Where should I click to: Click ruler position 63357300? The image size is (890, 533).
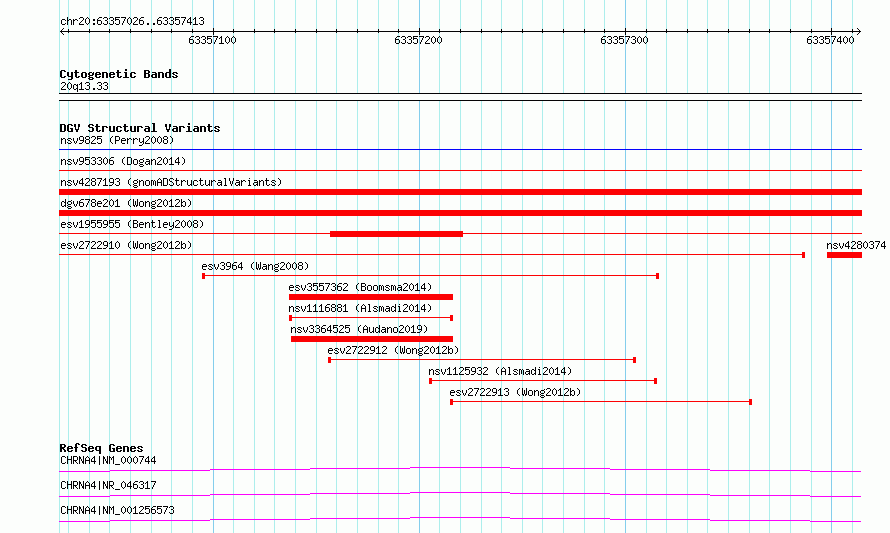[624, 40]
